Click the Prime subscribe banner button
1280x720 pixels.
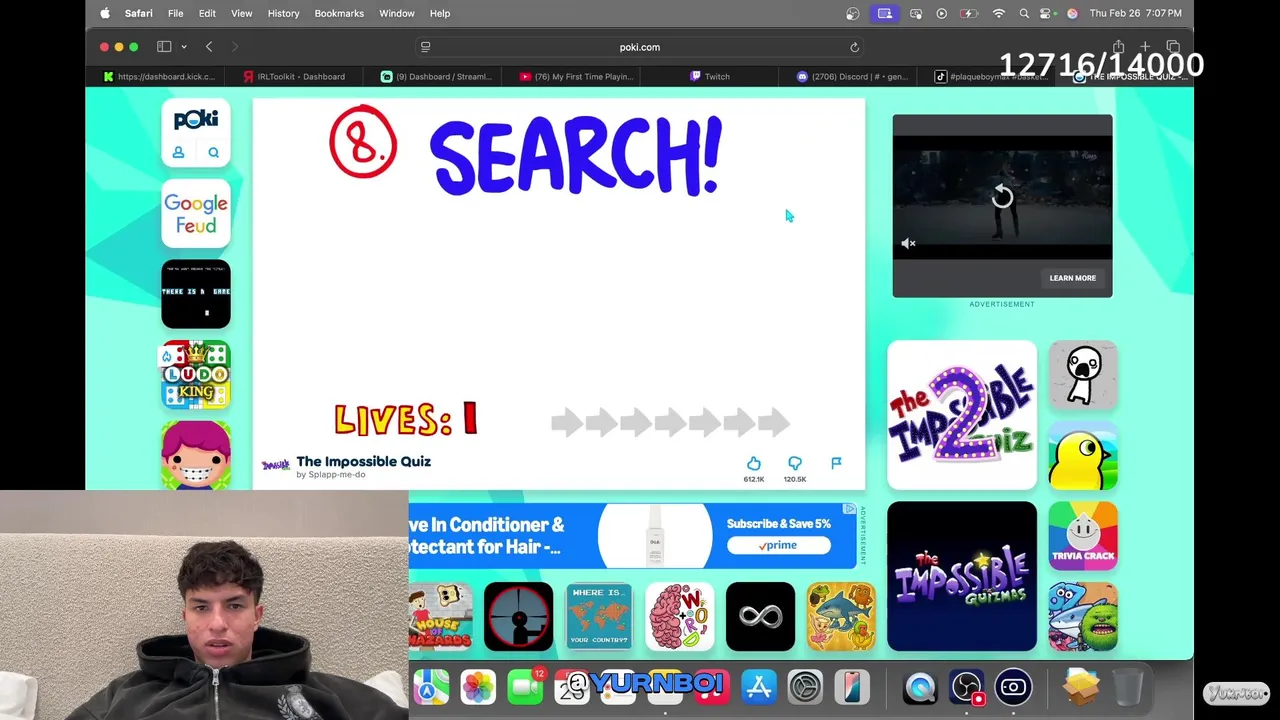tap(778, 545)
